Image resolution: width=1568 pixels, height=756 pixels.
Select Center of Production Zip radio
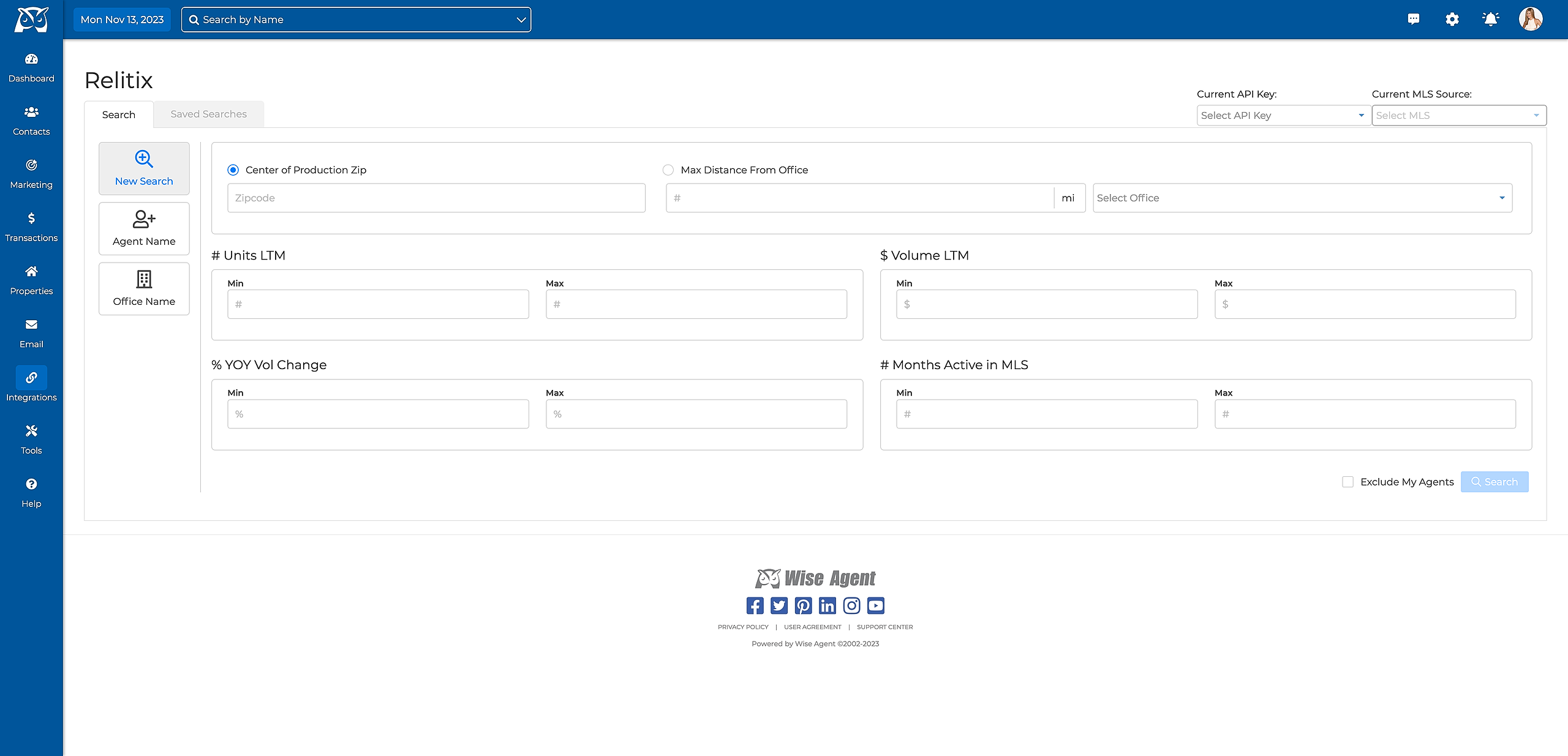233,170
